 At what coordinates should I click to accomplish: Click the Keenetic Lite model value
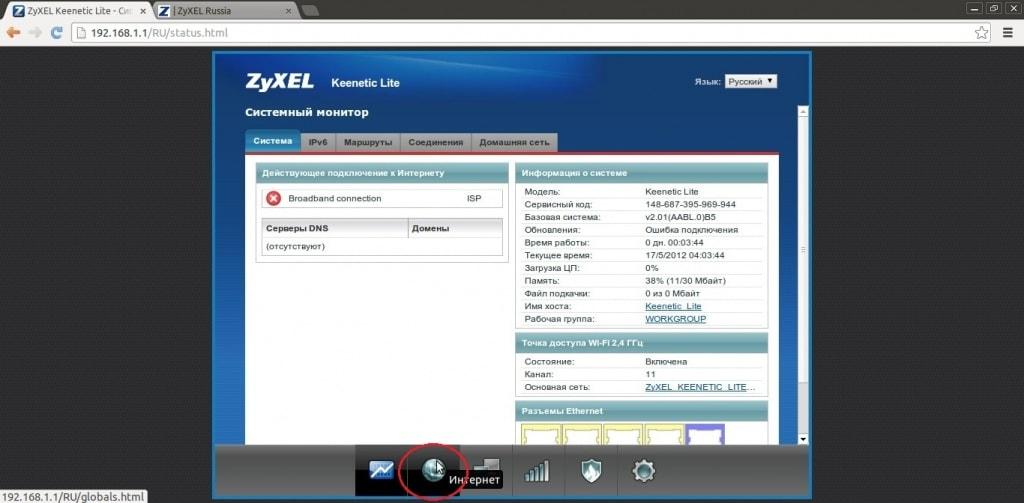click(671, 192)
